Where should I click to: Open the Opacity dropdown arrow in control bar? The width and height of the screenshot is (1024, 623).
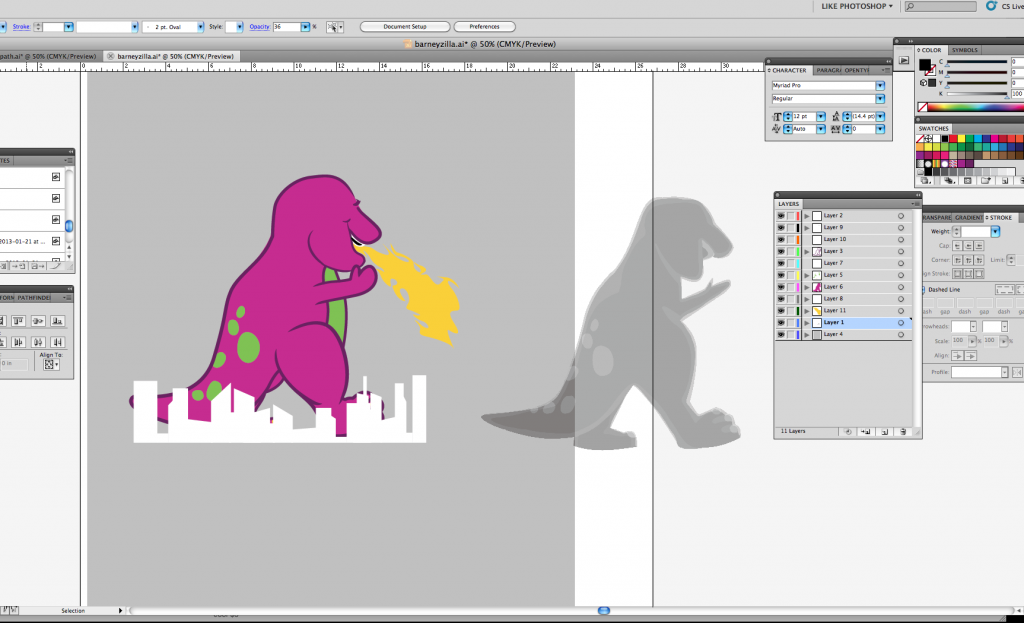tap(305, 27)
